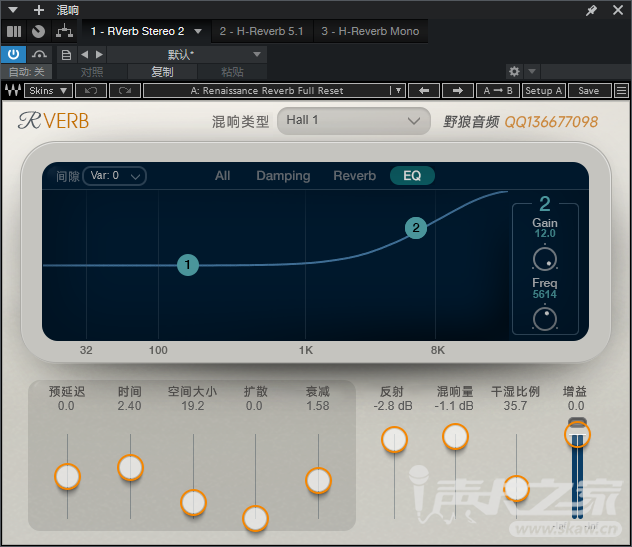Open the Renaissance Reverb Full Reset preset list
The width and height of the screenshot is (632, 547).
274,91
